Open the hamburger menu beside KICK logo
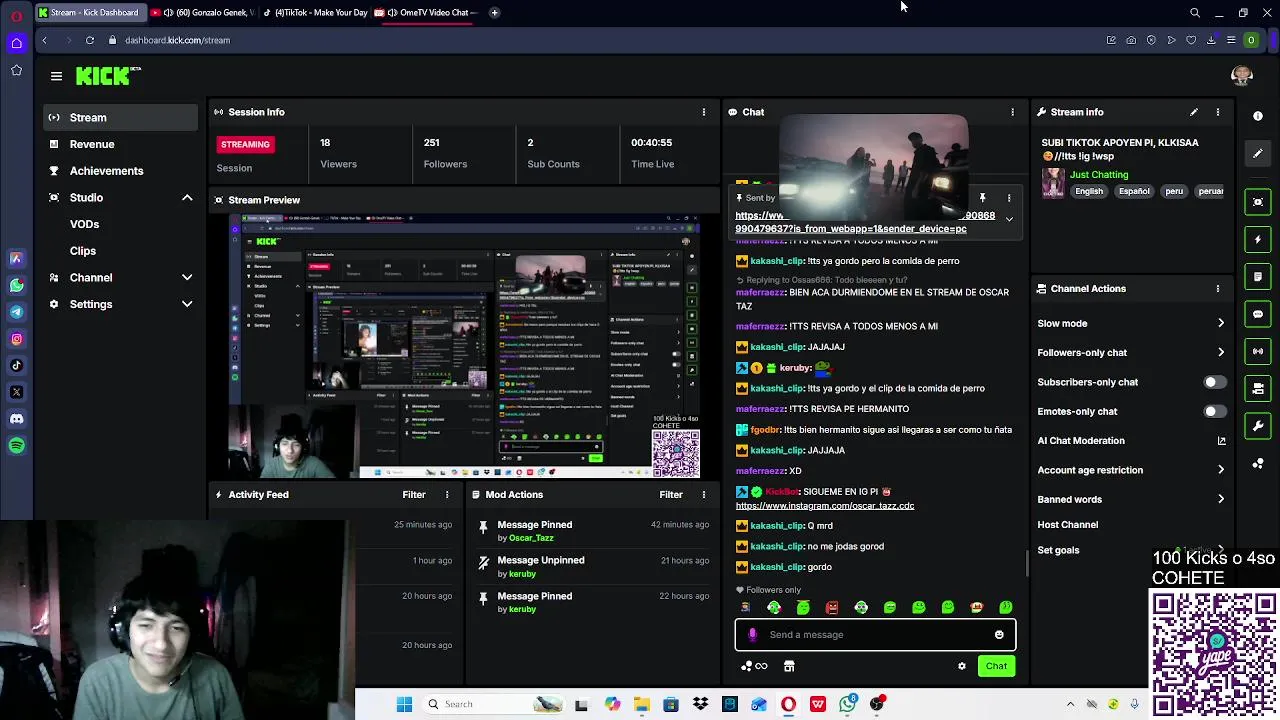The width and height of the screenshot is (1280, 720). click(56, 76)
